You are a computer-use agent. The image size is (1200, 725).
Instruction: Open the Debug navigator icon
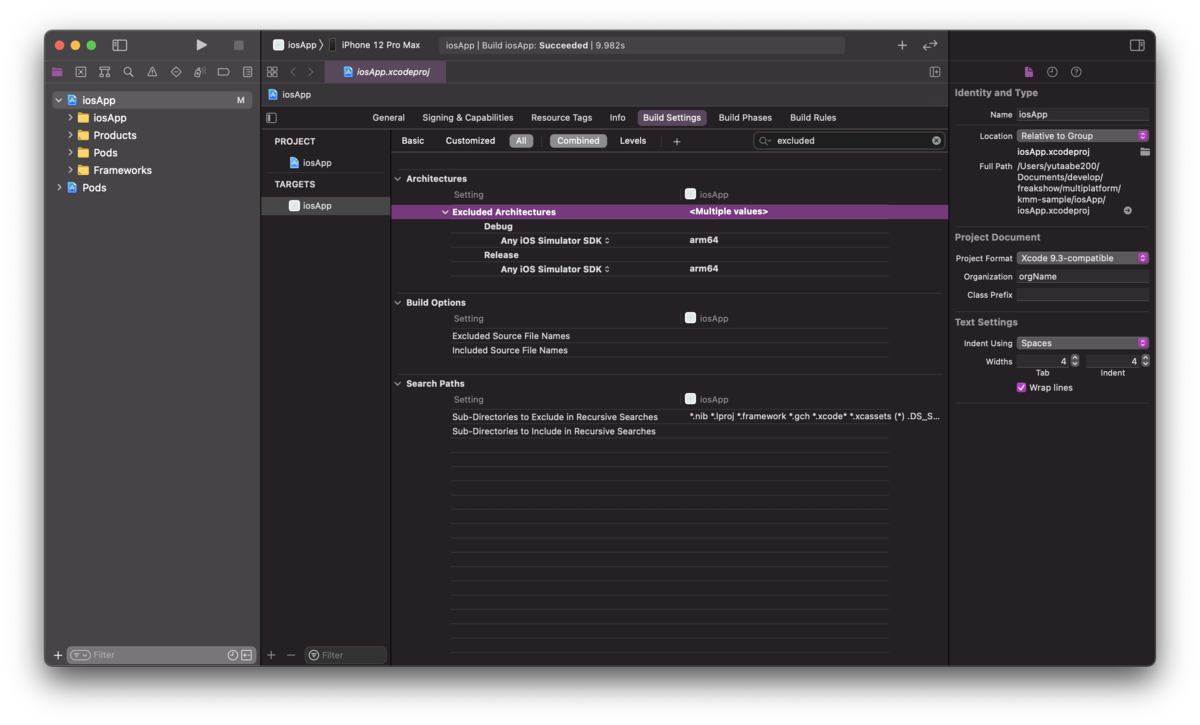199,72
